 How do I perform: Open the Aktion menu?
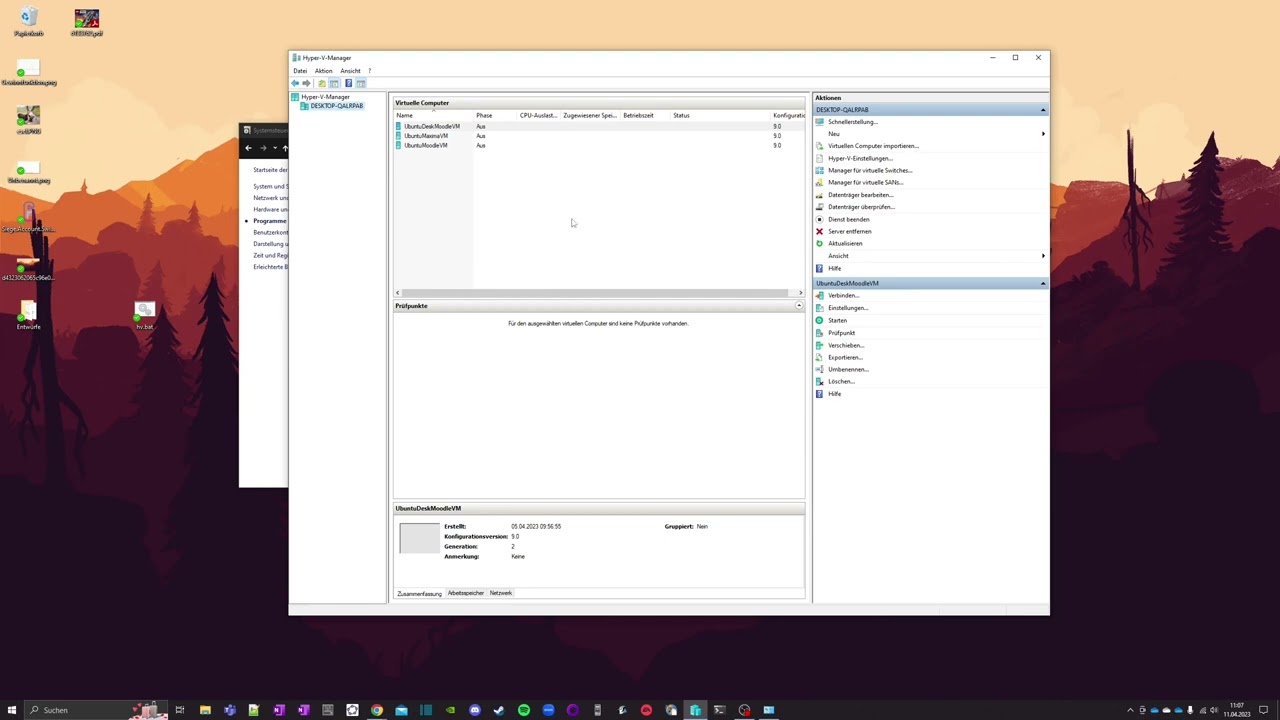click(x=323, y=71)
